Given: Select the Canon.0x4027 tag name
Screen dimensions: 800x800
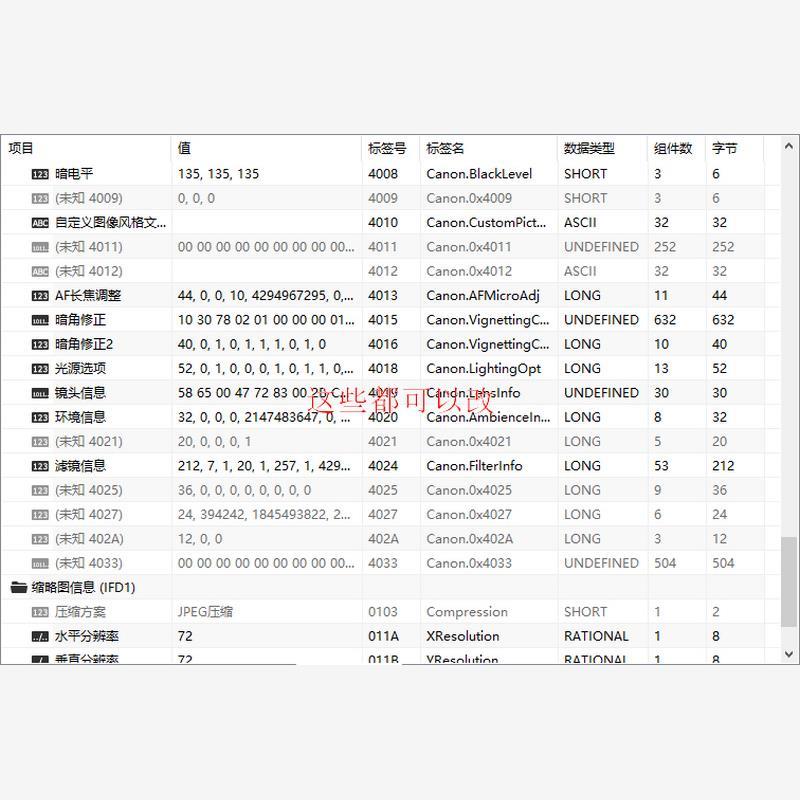Looking at the screenshot, I should pyautogui.click(x=469, y=515).
